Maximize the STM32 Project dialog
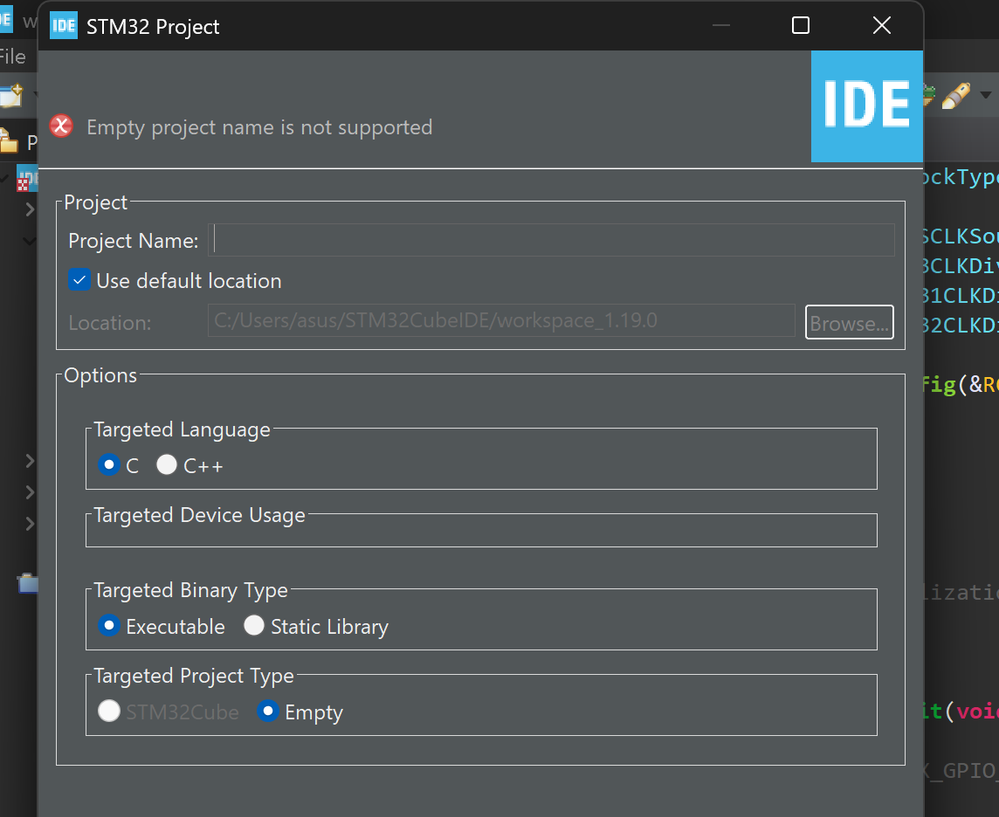 click(x=800, y=25)
